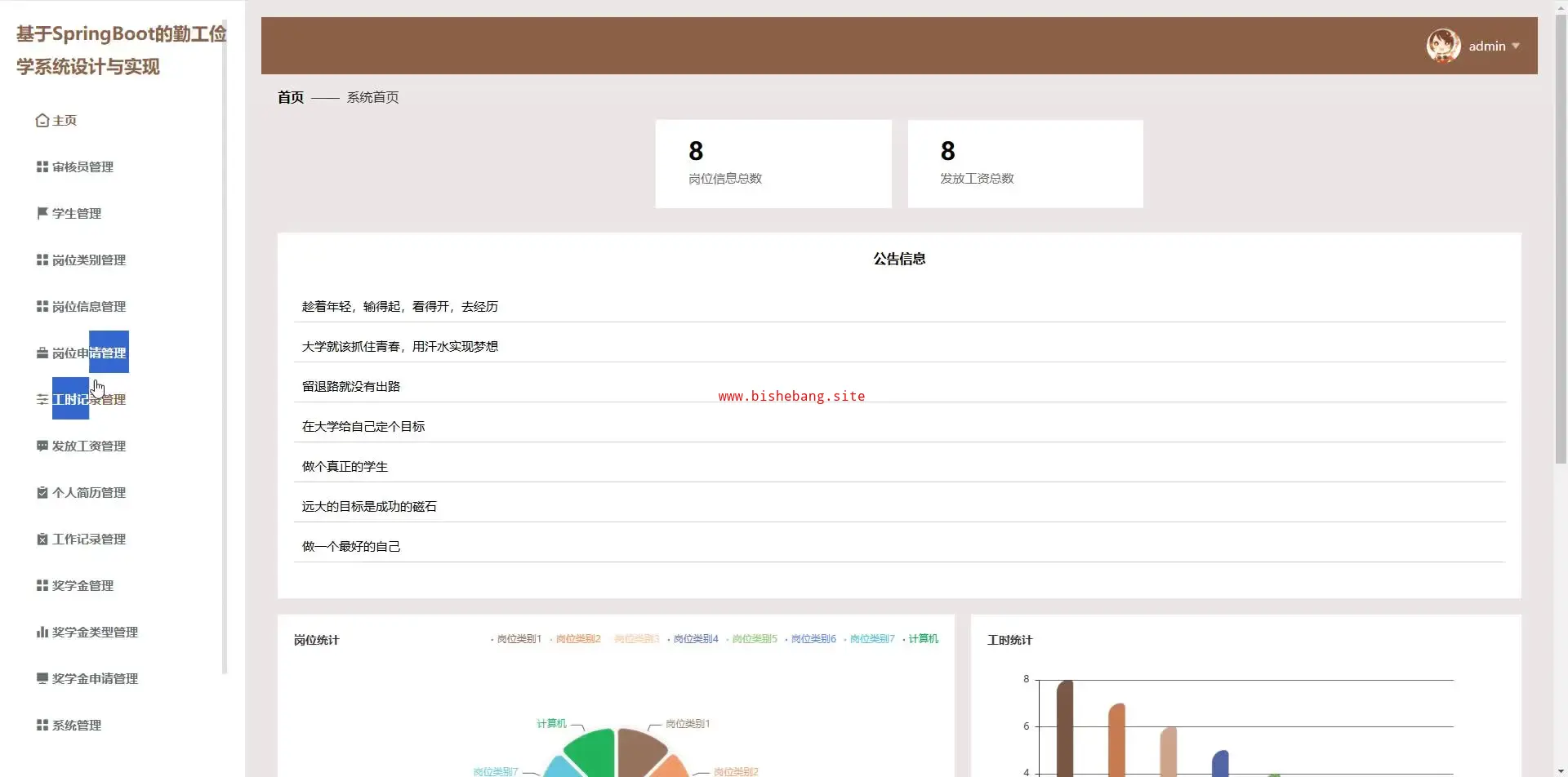Click the clipboard icon for 工作记录管理

(x=42, y=539)
